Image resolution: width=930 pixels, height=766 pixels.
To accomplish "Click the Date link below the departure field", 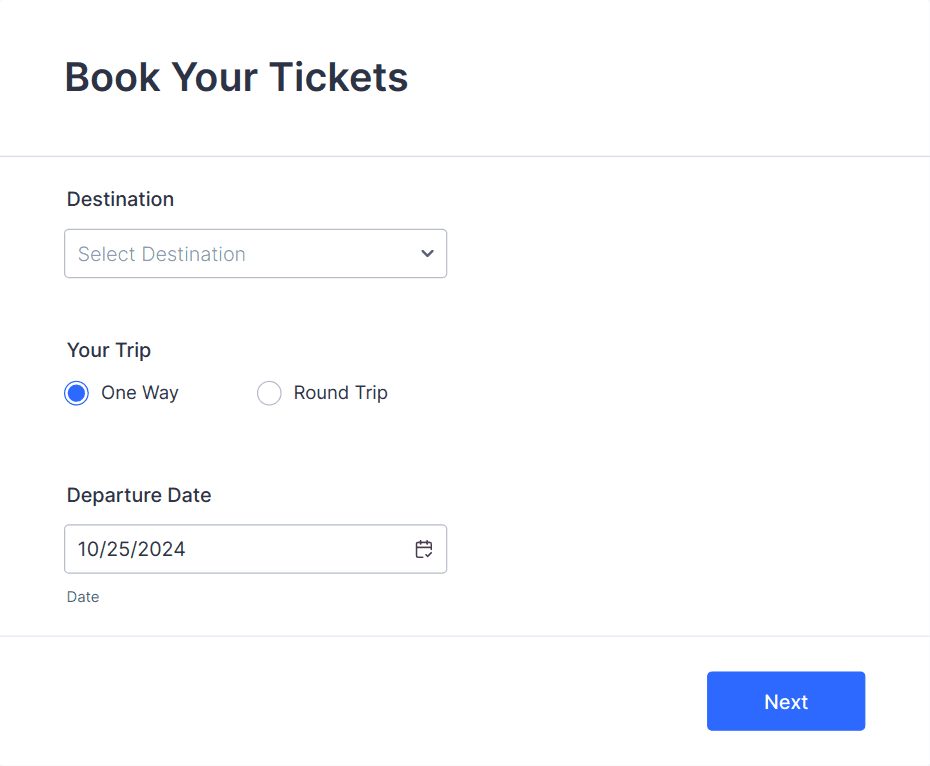I will (x=83, y=596).
